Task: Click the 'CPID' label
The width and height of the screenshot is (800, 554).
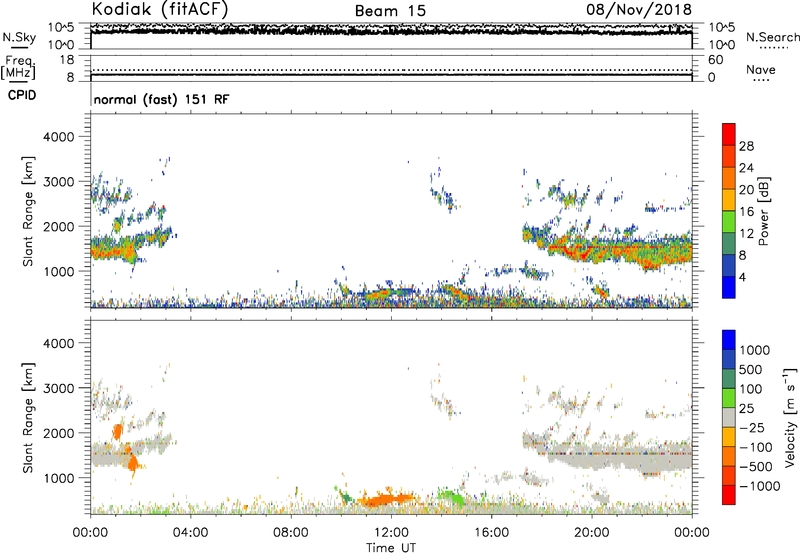Action: 22,95
